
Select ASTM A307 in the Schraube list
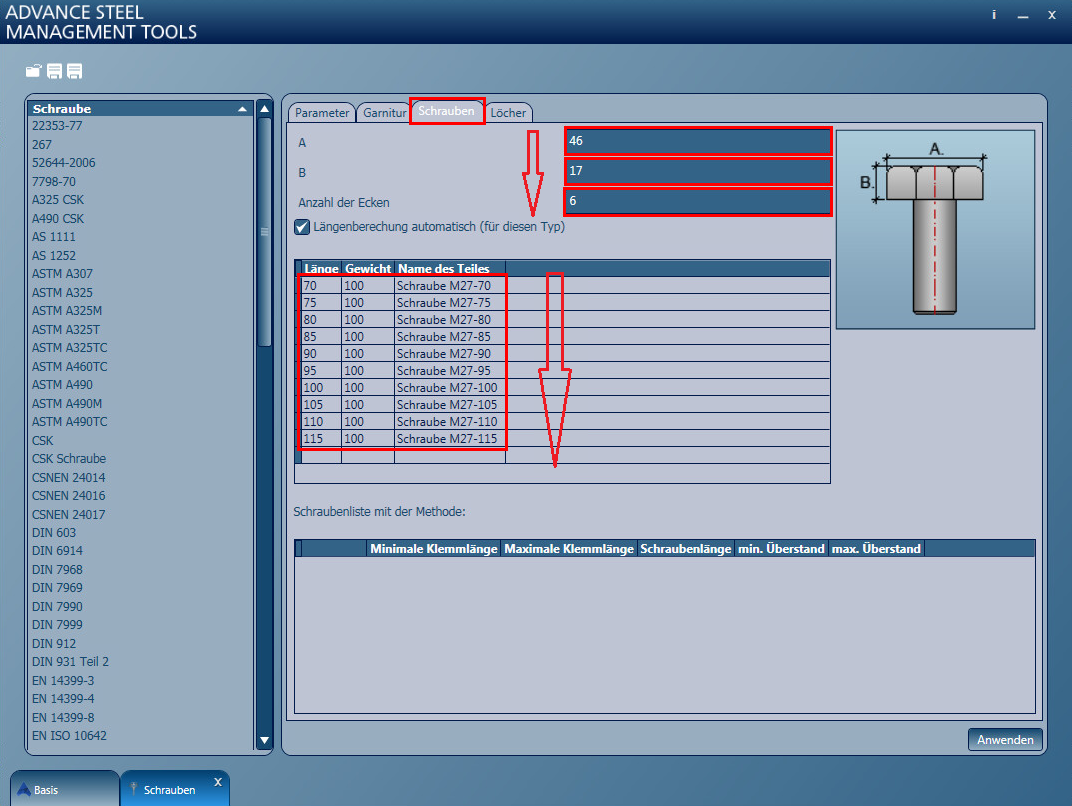point(62,273)
